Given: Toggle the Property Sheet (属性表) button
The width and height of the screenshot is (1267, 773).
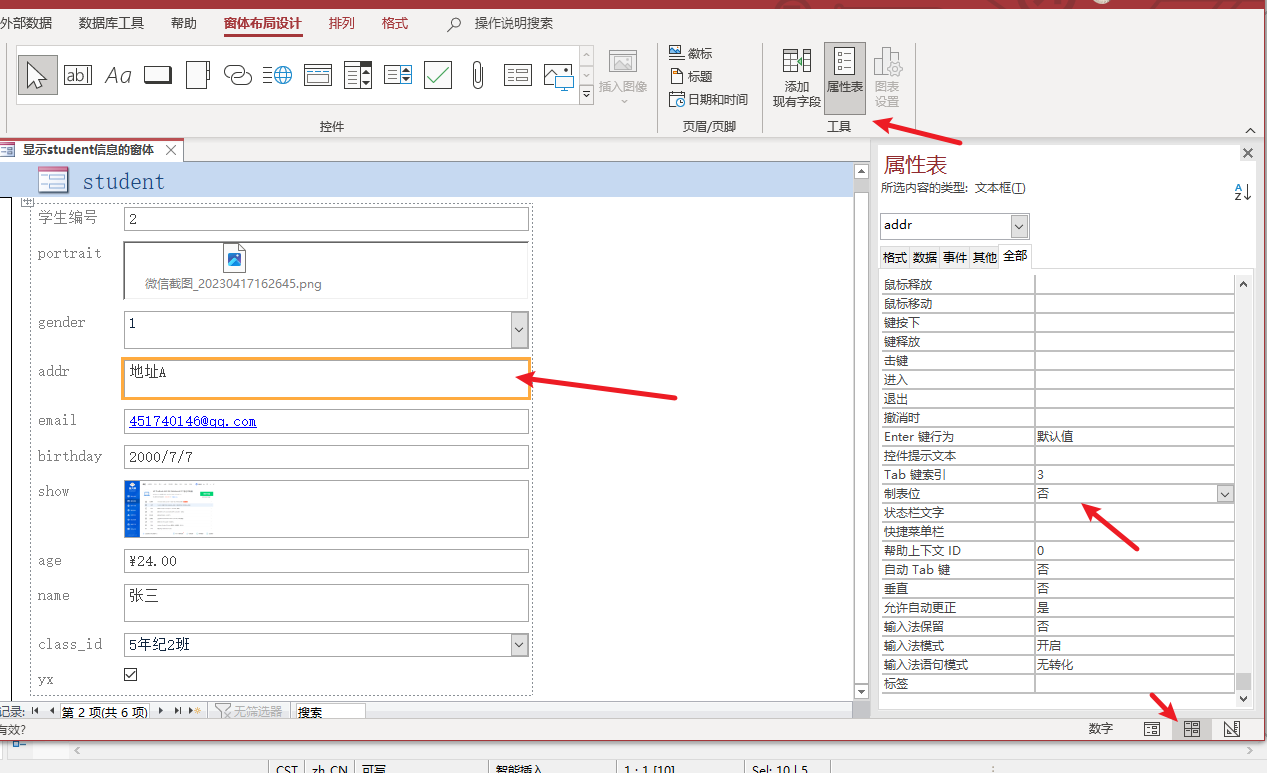Looking at the screenshot, I should tap(845, 78).
